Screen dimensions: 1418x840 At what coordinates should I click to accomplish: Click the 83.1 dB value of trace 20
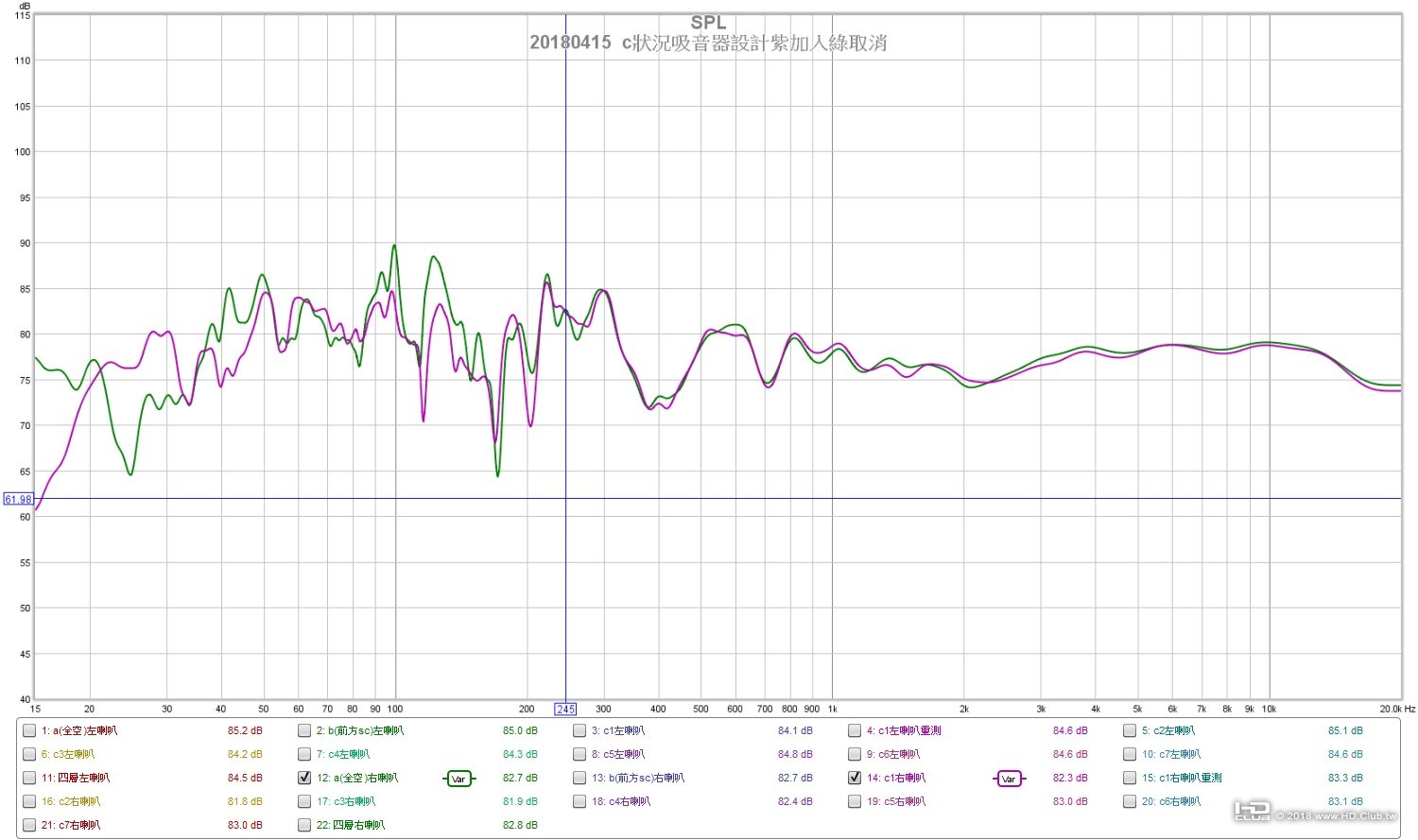1345,801
